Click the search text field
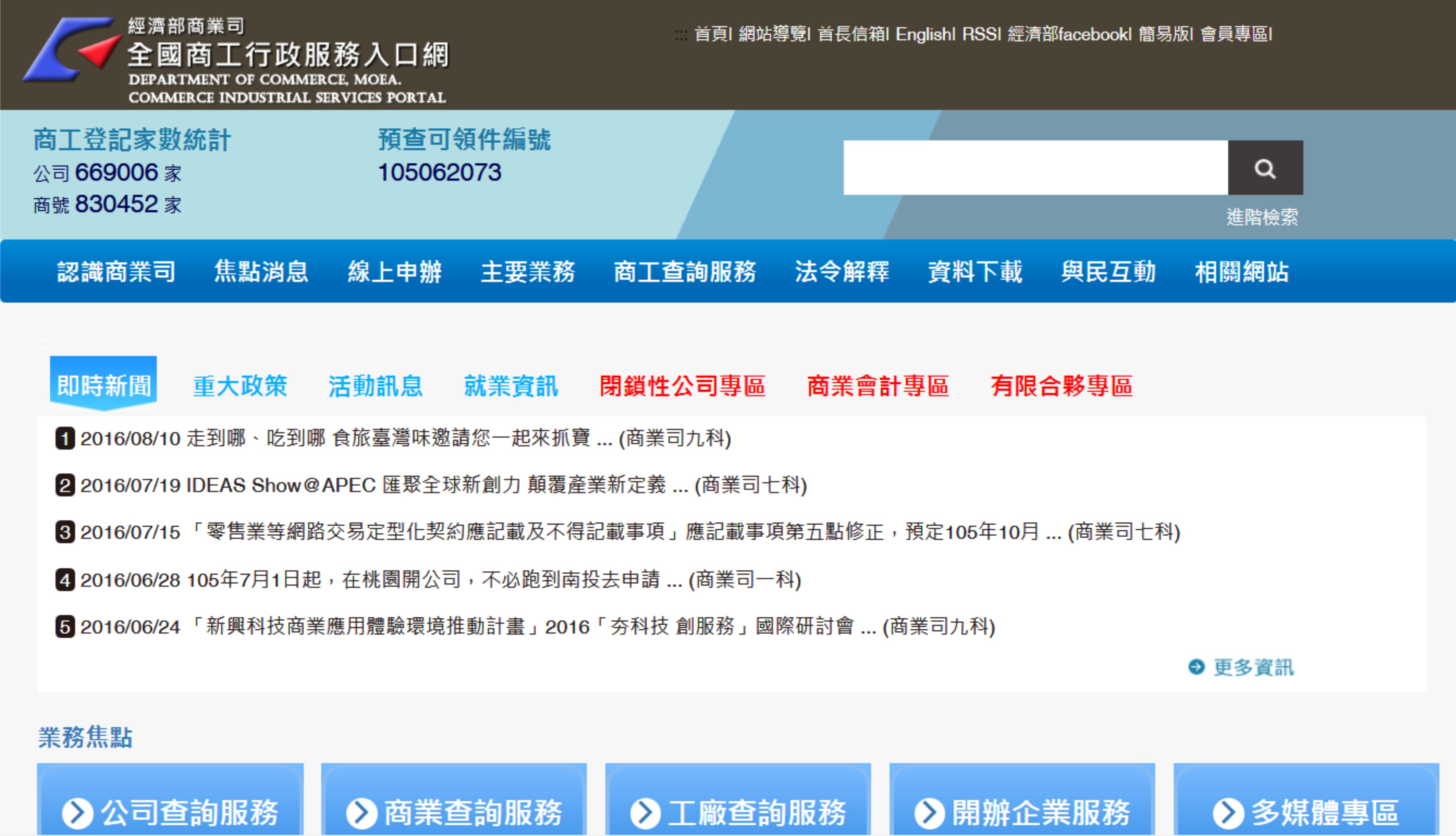1456x836 pixels. tap(1035, 168)
